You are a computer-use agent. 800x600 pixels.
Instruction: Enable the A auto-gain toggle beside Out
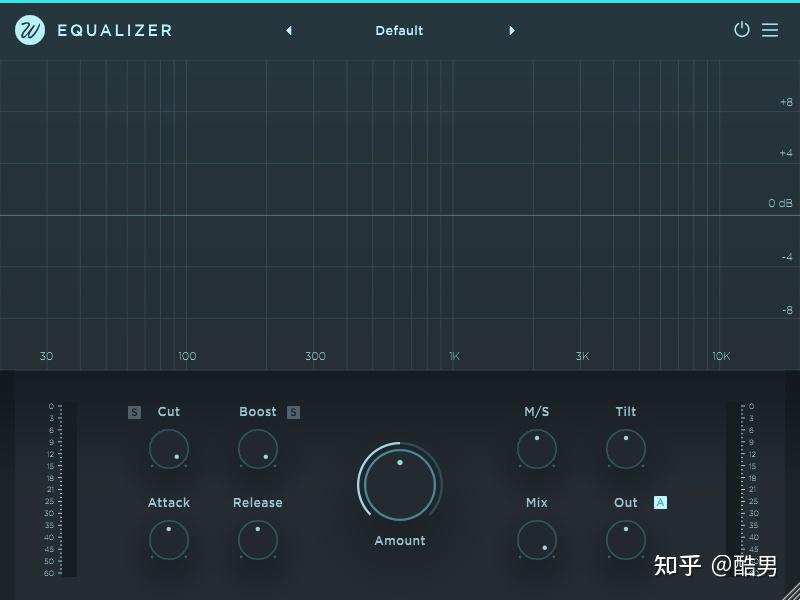(660, 503)
